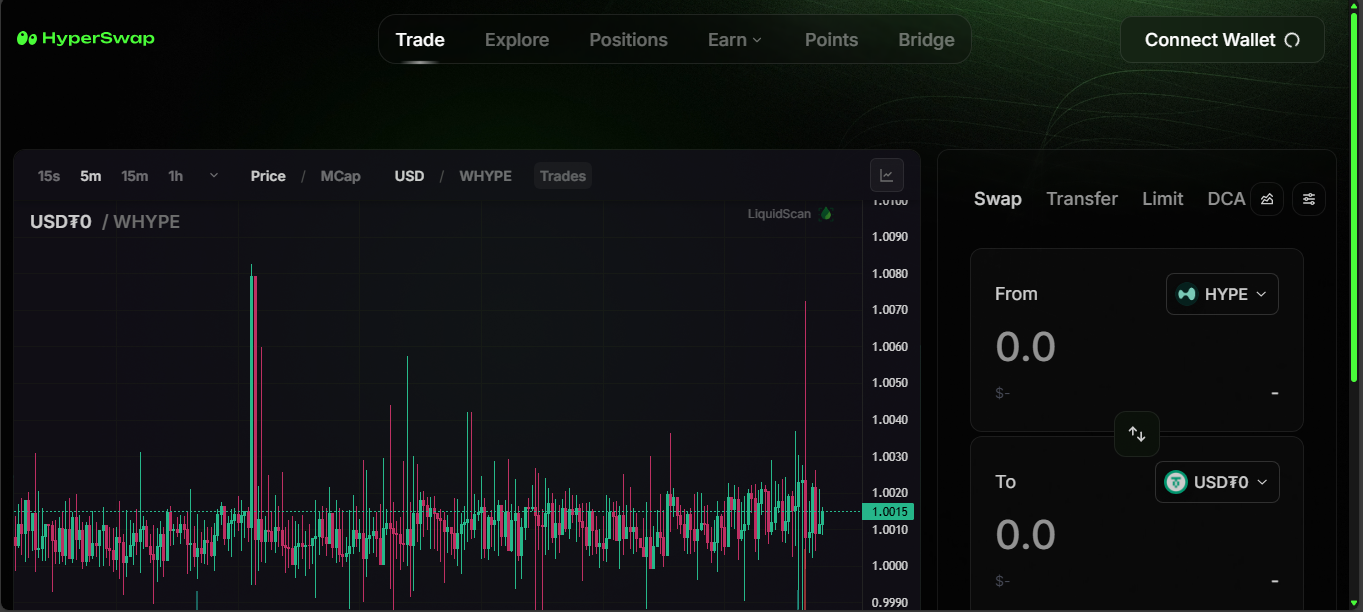Open swap settings sliders icon

tap(1309, 199)
